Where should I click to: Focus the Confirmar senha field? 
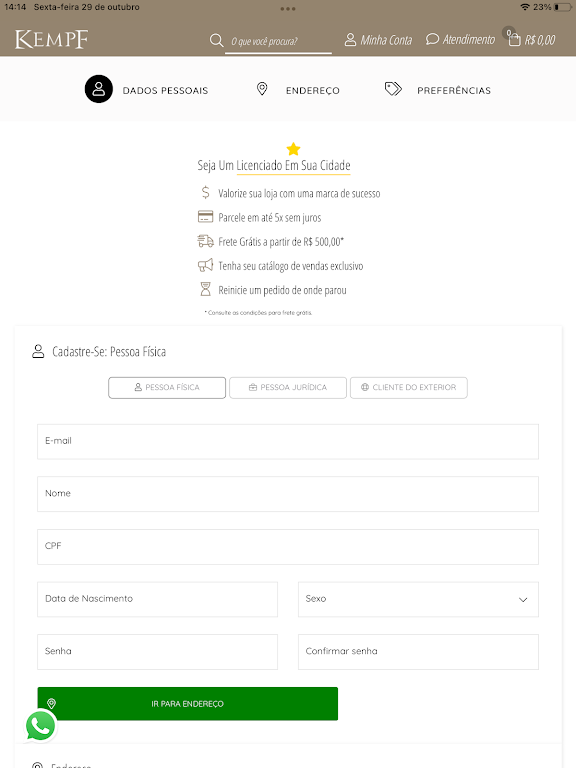coord(418,652)
